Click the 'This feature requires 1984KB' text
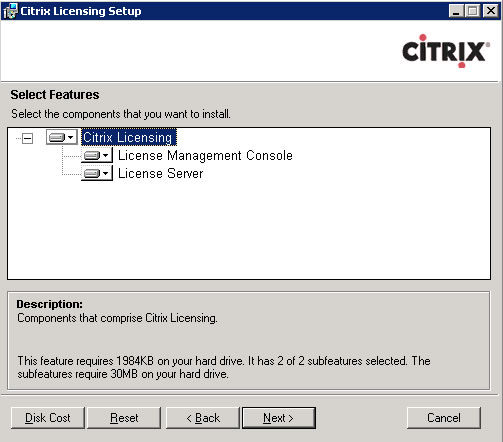503x442 pixels. [x=224, y=367]
